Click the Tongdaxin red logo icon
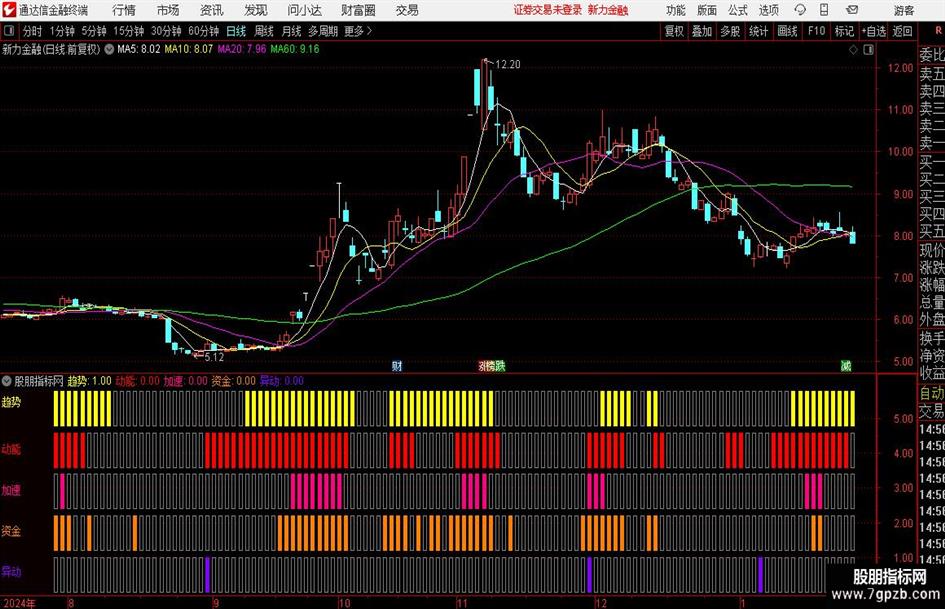This screenshot has height=609, width=945. (9, 10)
